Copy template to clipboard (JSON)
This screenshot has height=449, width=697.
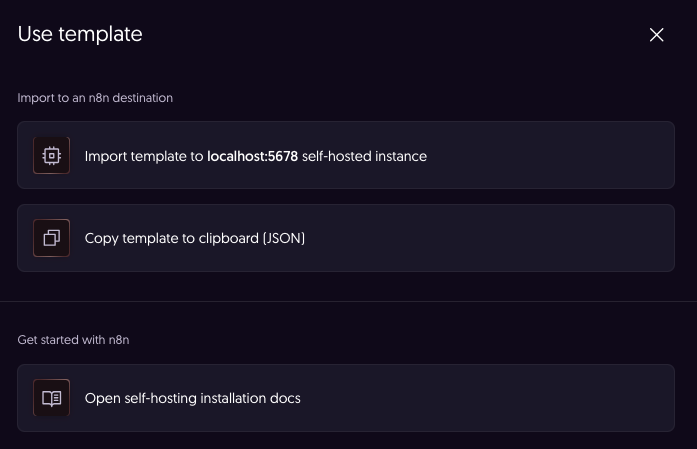[346, 238]
